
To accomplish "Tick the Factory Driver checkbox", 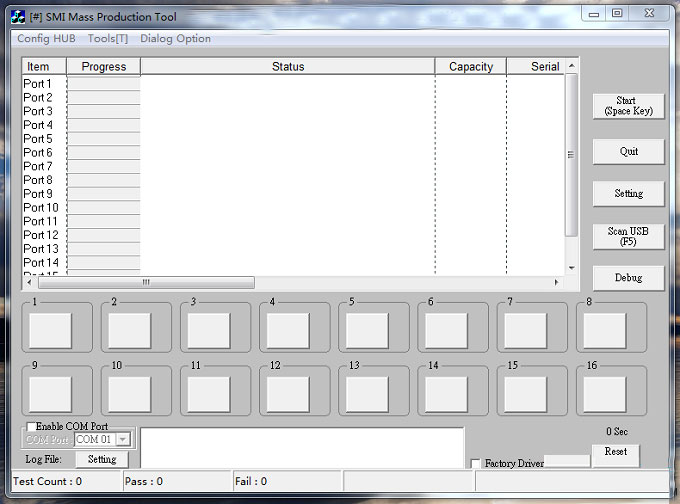I will pos(475,463).
